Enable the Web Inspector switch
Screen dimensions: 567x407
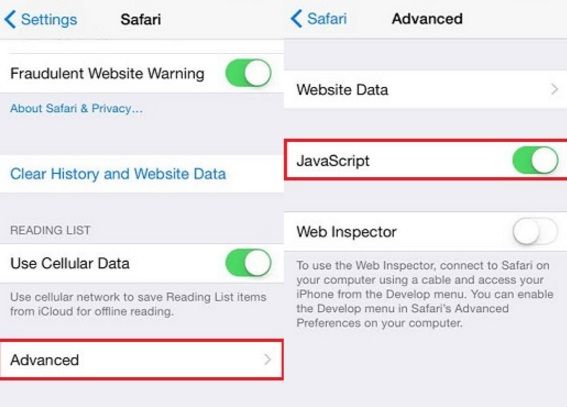536,231
